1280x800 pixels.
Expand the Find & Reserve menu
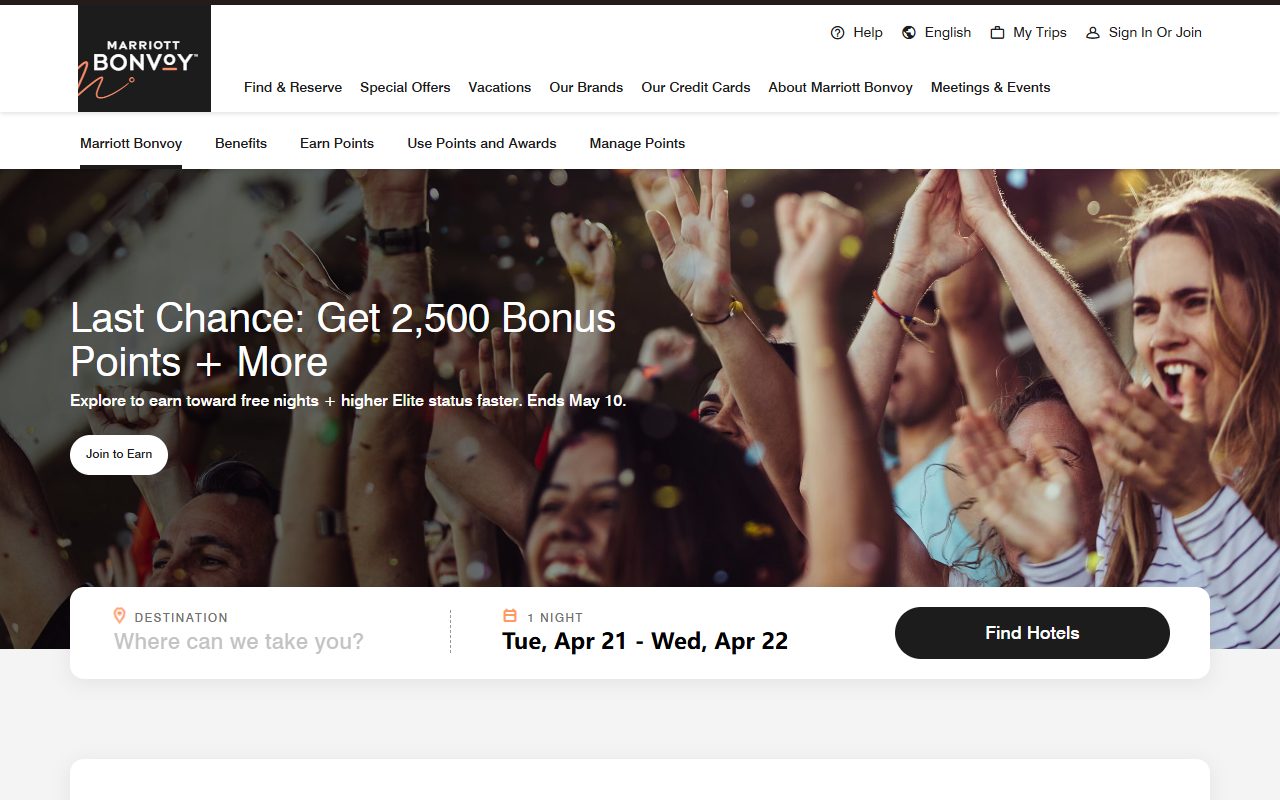(292, 88)
